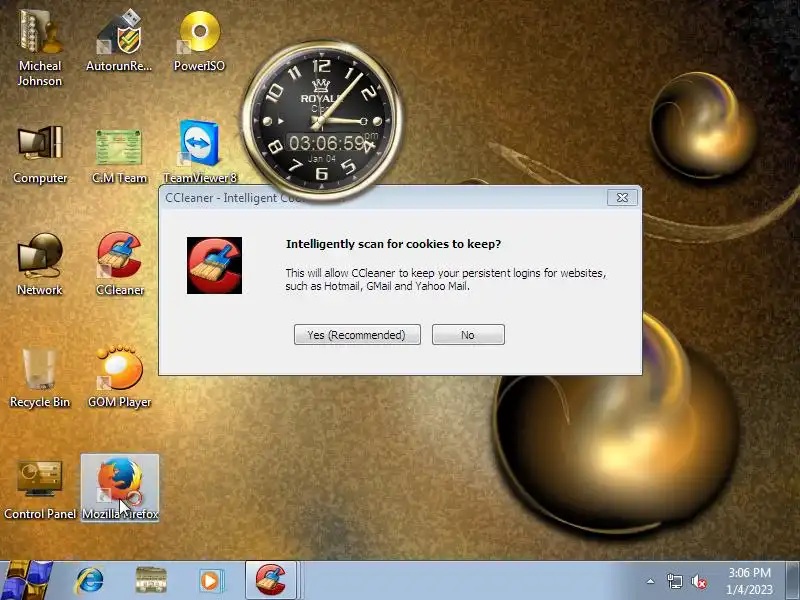800x600 pixels.
Task: Select the Network desktop icon
Action: 40,264
